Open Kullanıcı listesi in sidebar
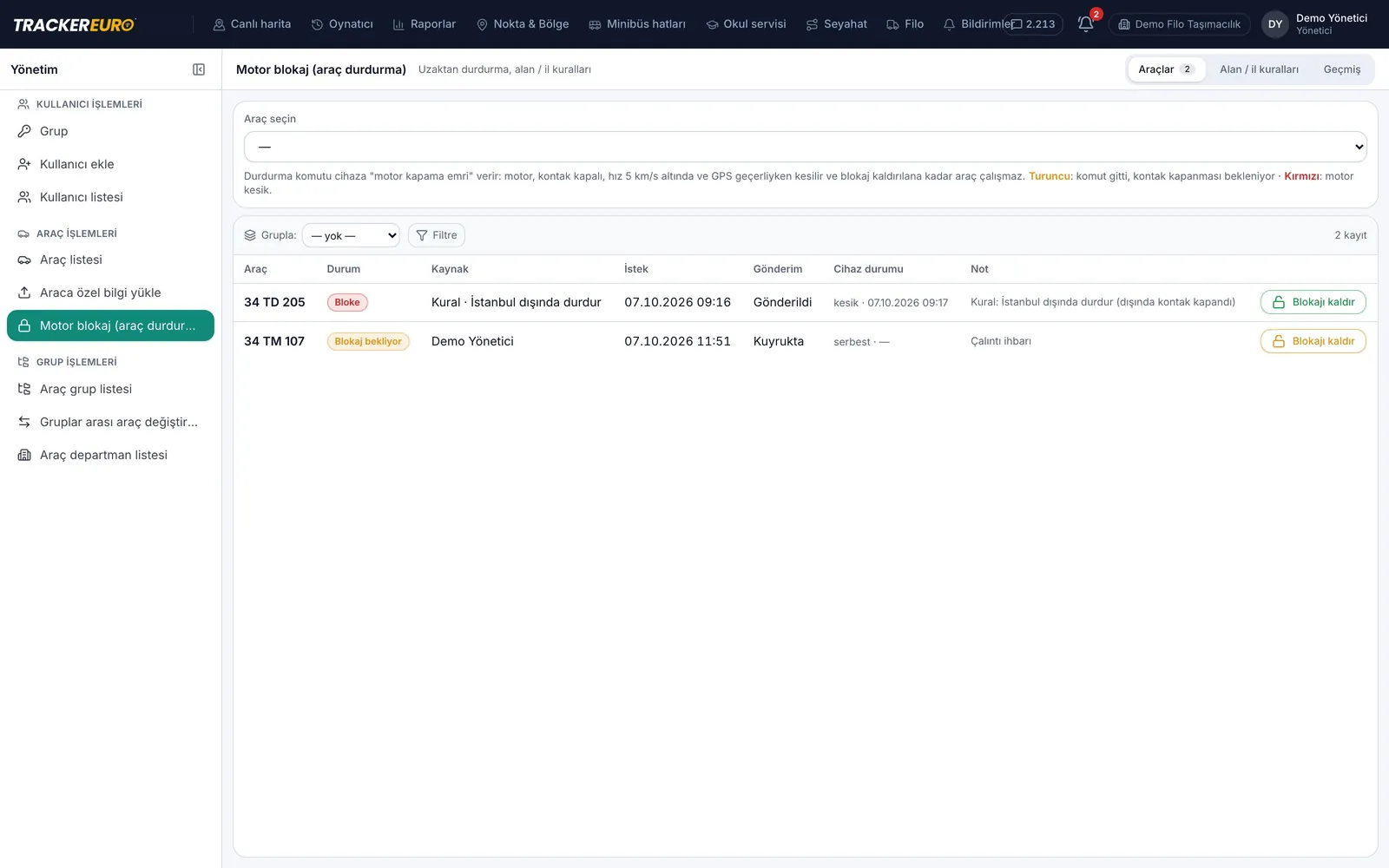 tap(110, 197)
